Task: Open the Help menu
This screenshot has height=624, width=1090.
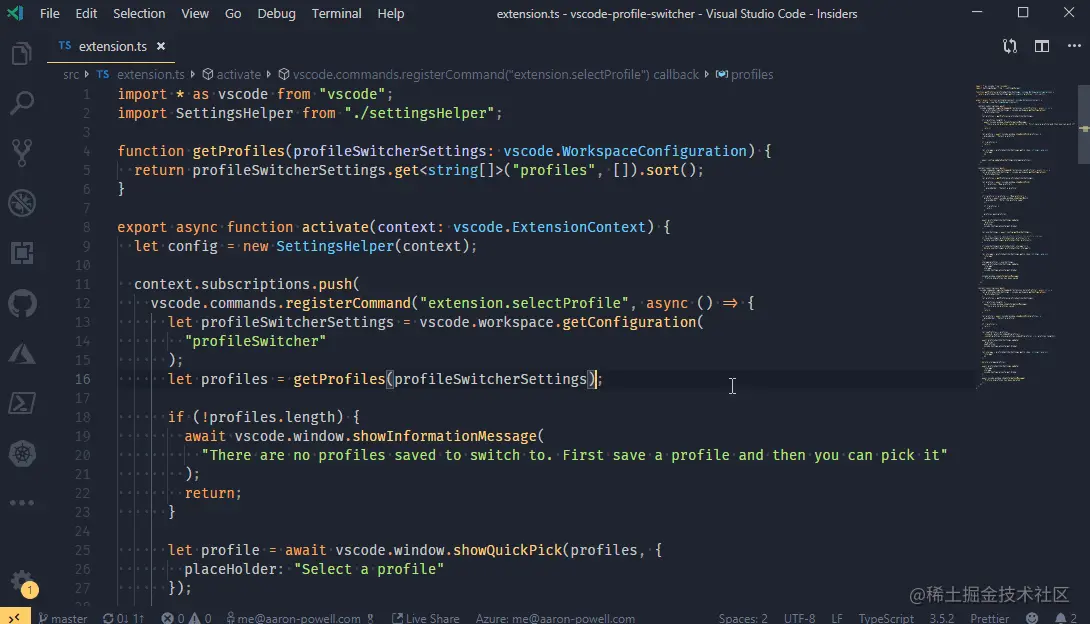Action: click(x=391, y=13)
